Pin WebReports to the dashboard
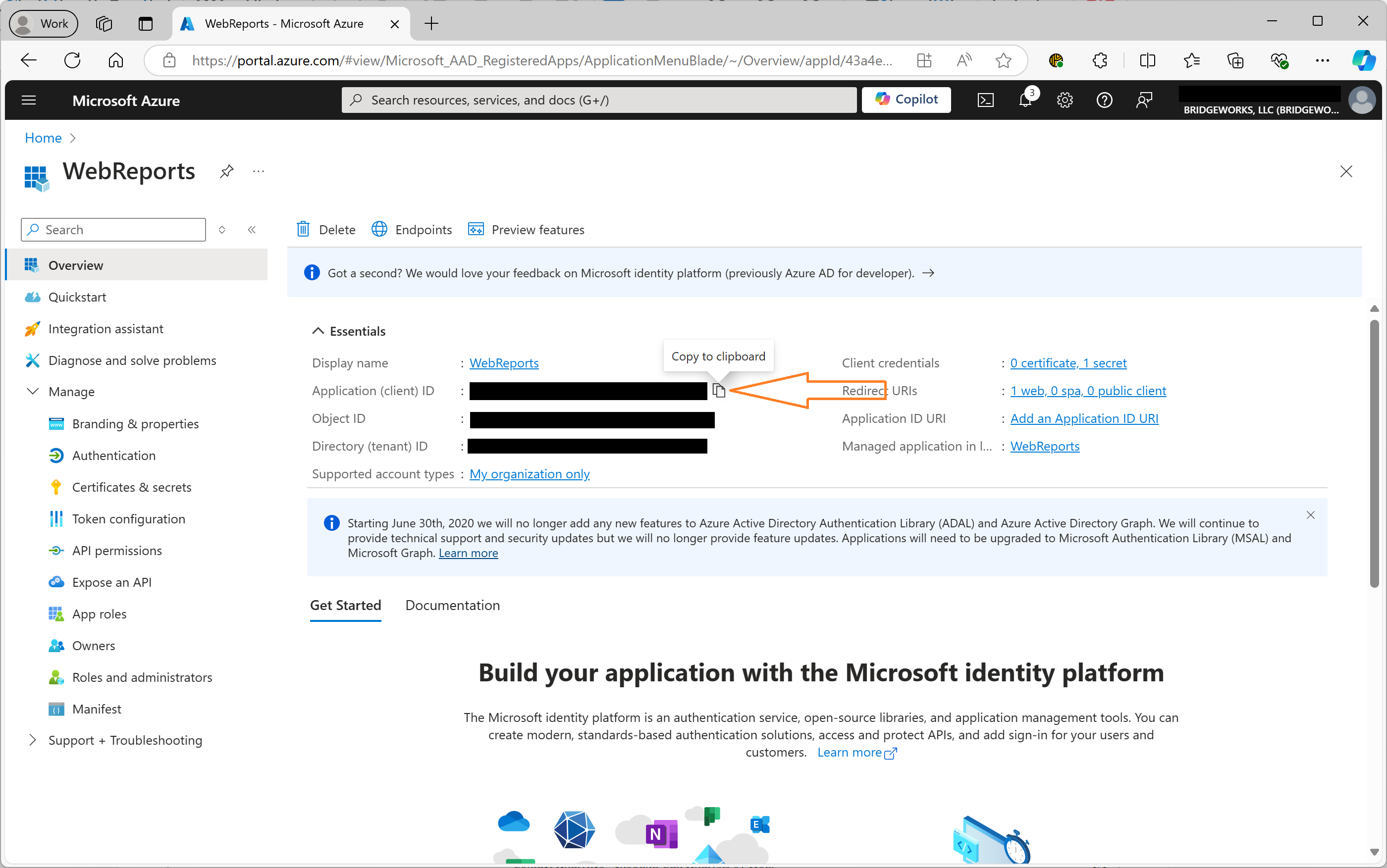1387x868 pixels. (x=226, y=171)
